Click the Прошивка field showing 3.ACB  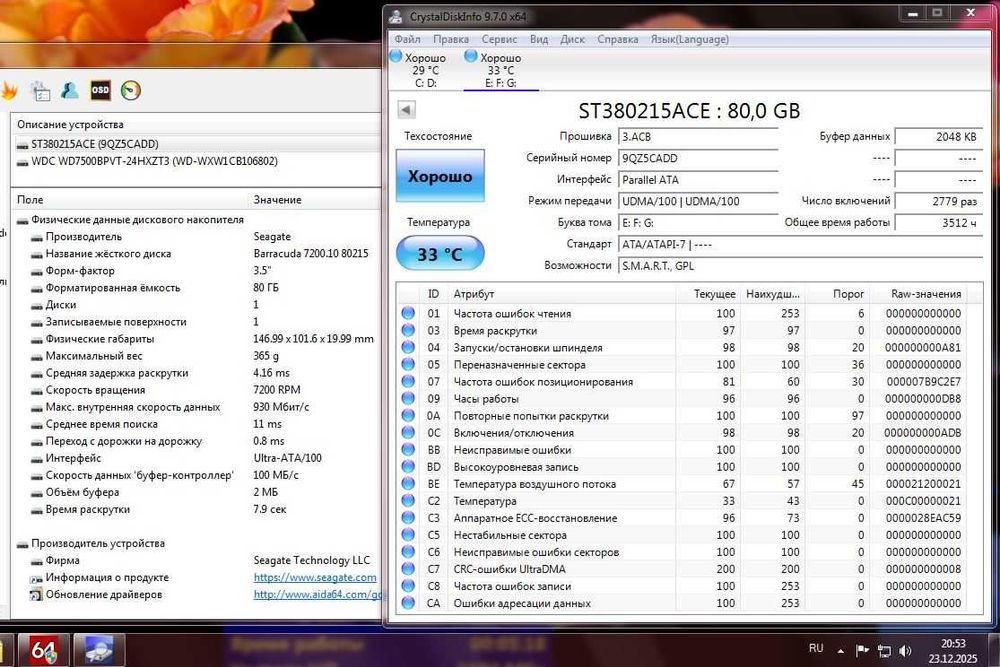click(698, 136)
